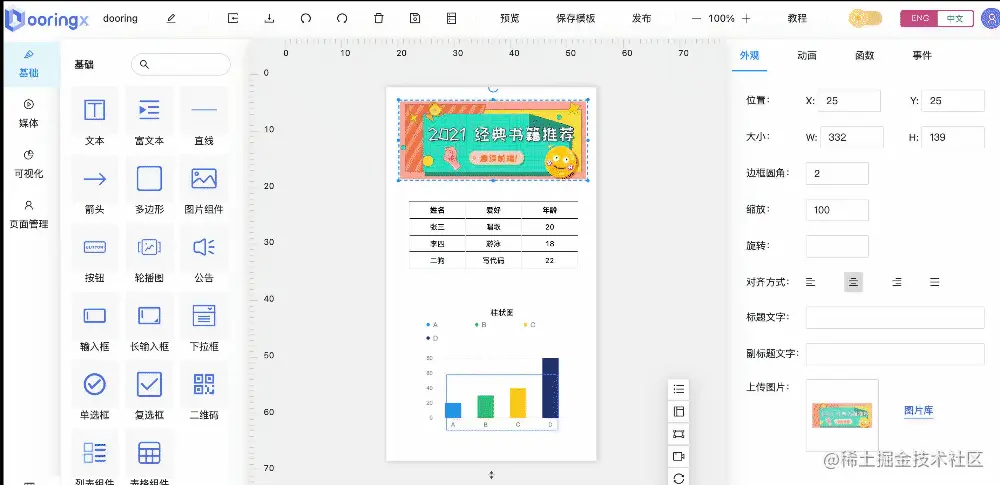Open the 事件 event tab

(x=922, y=56)
